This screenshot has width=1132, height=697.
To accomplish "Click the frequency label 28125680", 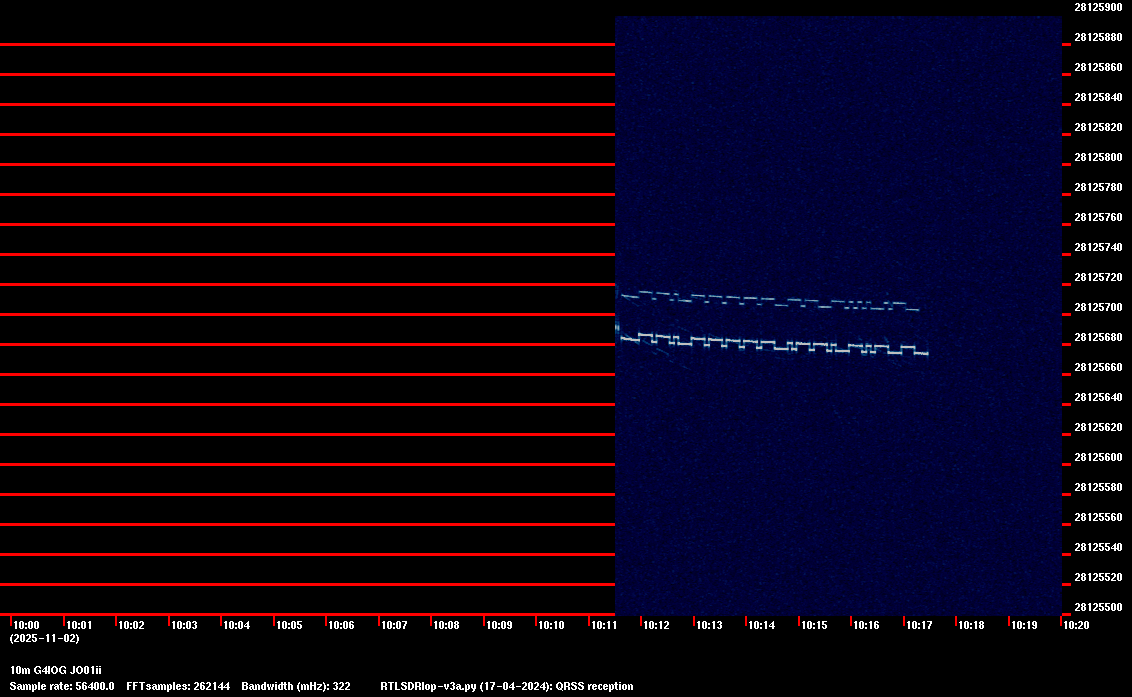I will tap(1099, 337).
